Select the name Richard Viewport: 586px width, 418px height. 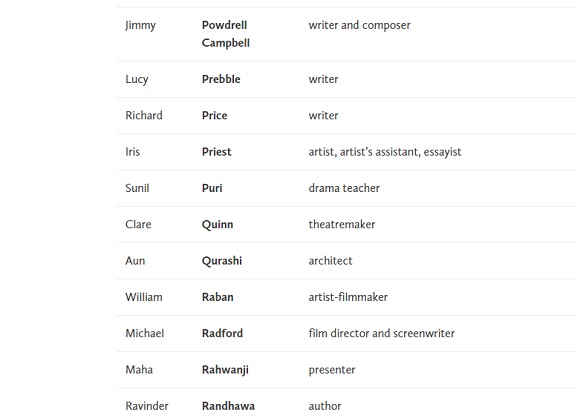(x=144, y=116)
